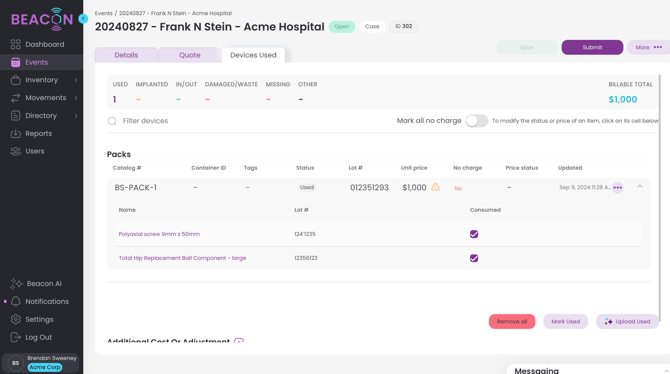Click the unit price warning triangle icon
The image size is (670, 374).
tap(435, 187)
